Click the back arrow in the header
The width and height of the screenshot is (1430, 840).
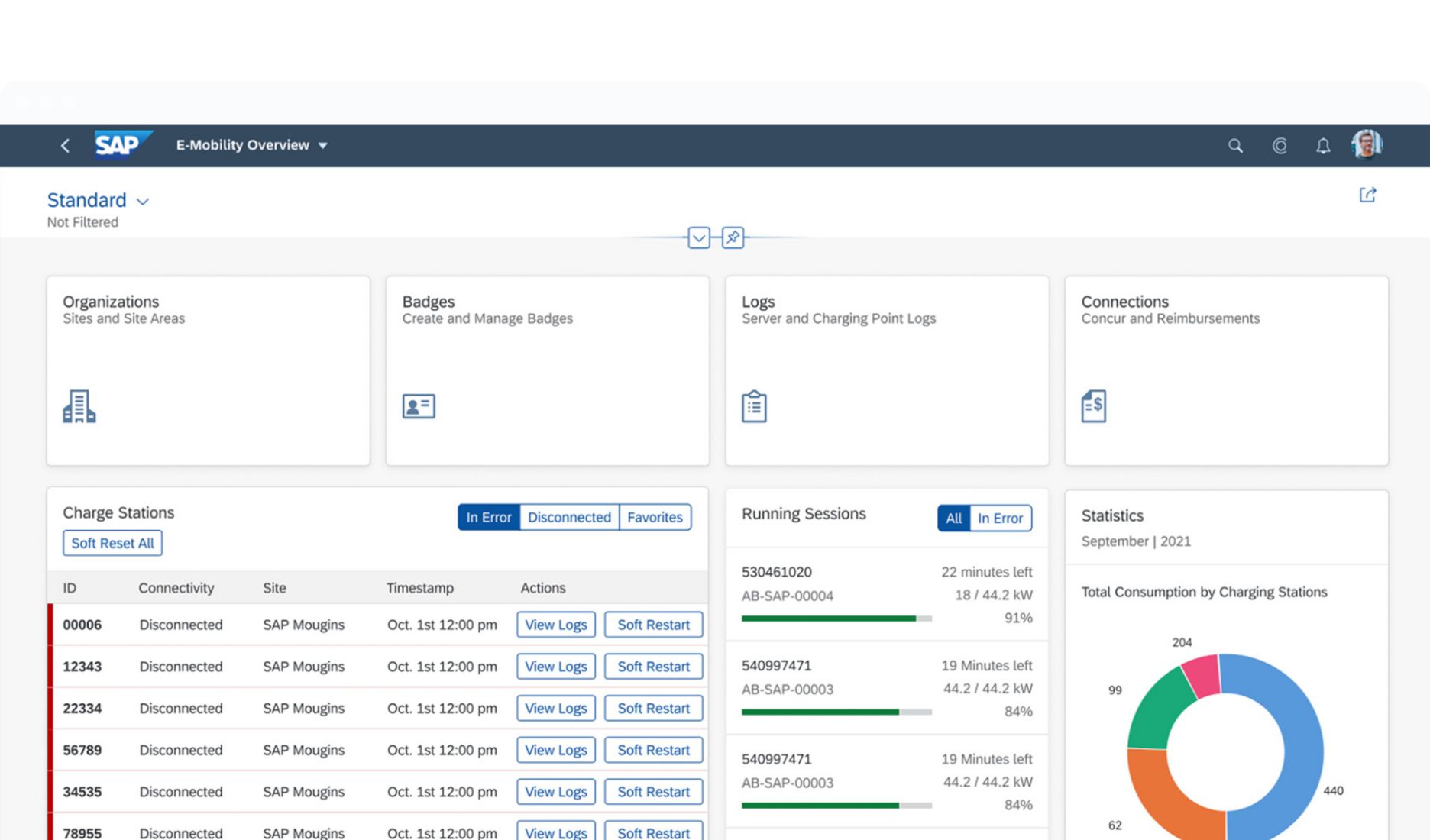click(65, 145)
